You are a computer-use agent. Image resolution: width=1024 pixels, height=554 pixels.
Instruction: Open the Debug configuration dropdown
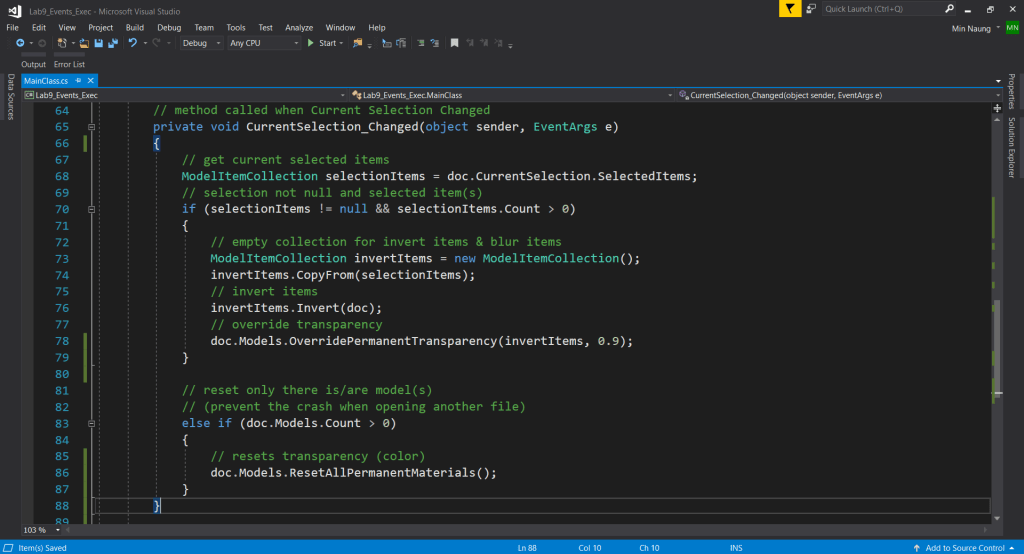[201, 43]
